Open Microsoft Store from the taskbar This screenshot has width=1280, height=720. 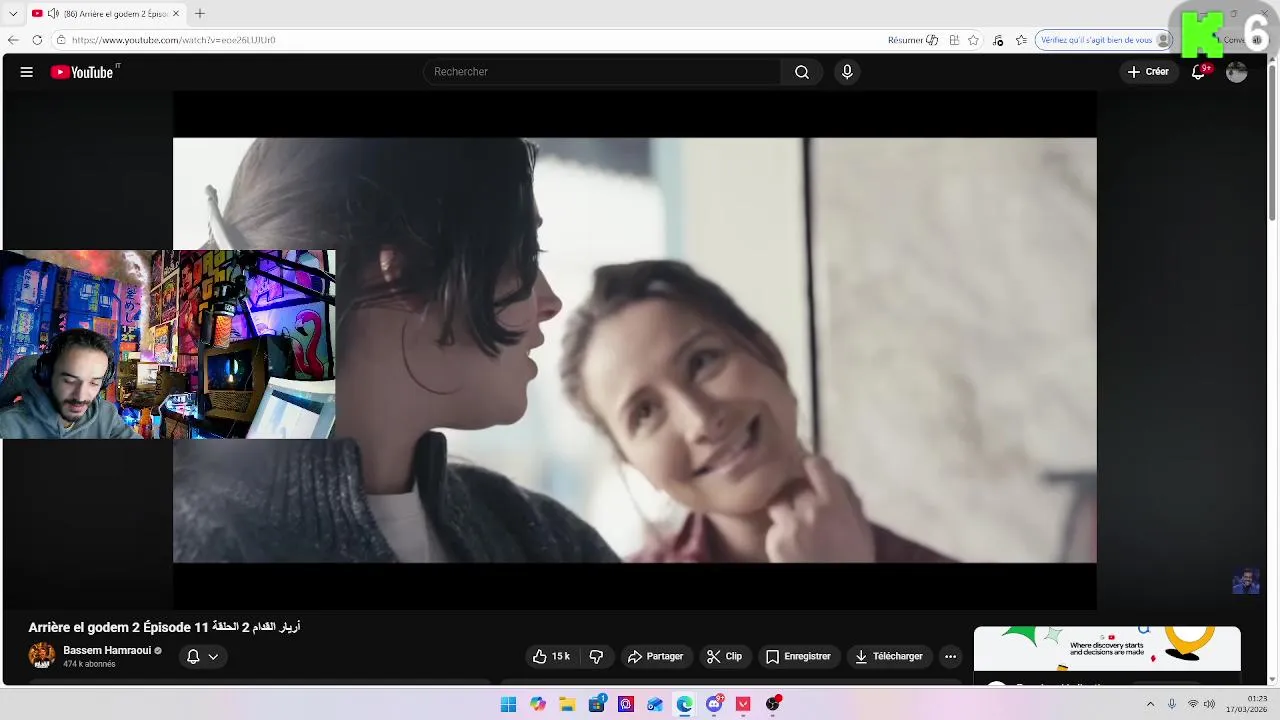(597, 704)
